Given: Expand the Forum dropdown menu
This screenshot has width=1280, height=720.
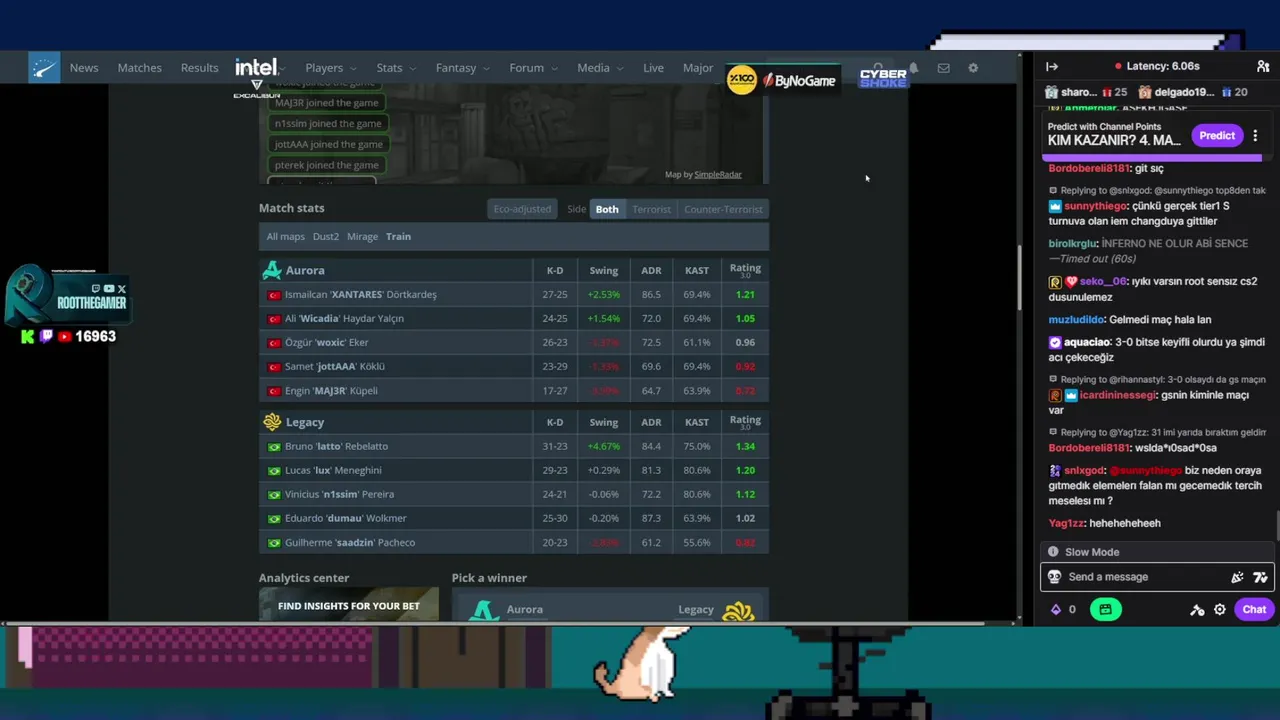Looking at the screenshot, I should 533,68.
